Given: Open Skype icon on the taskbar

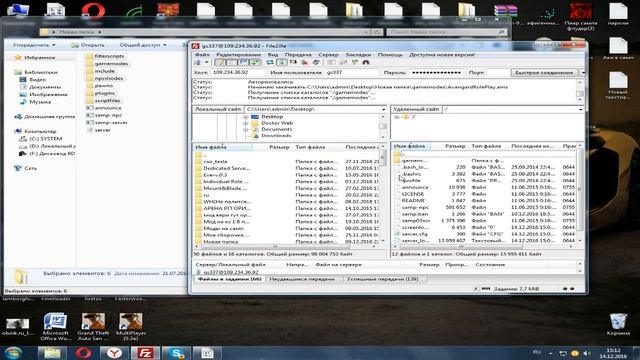Looking at the screenshot, I should point(176,353).
